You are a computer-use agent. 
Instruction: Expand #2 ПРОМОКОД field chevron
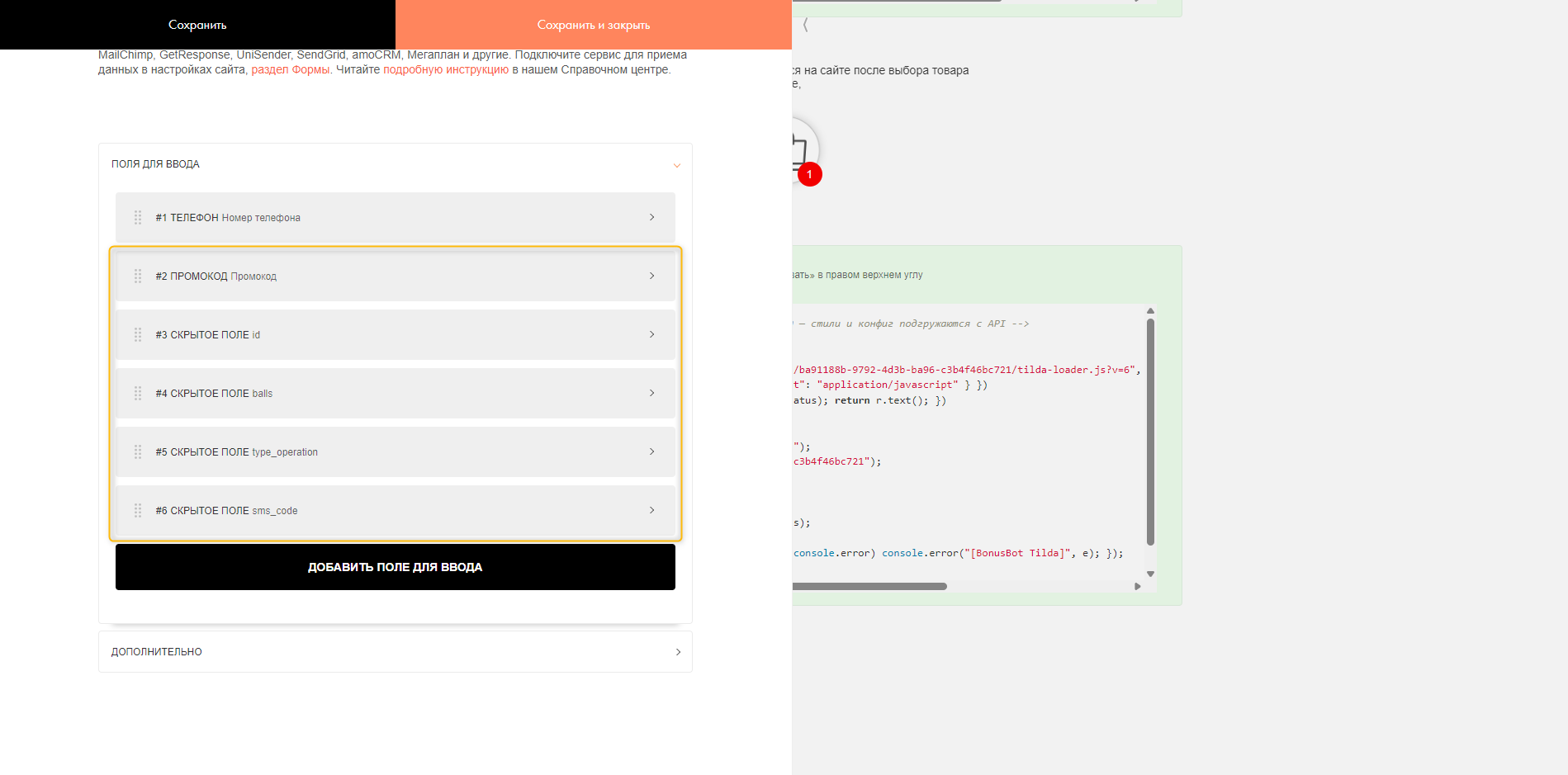click(651, 276)
